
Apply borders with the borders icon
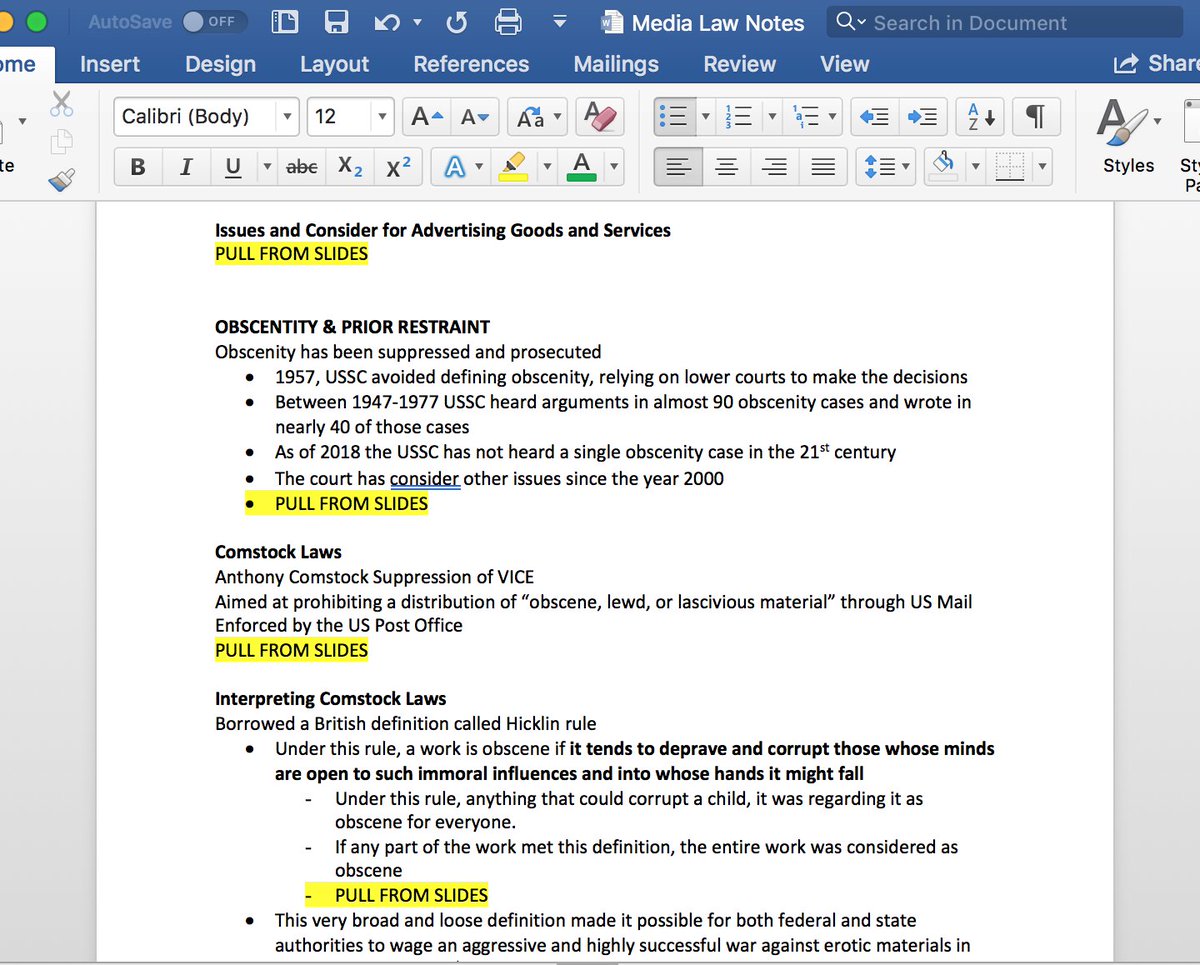pyautogui.click(x=1011, y=167)
